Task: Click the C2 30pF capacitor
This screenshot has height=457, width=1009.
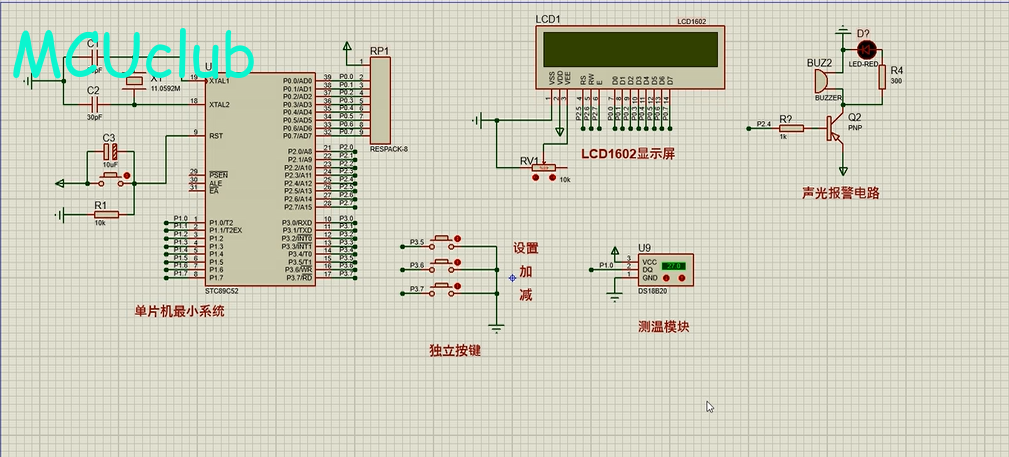Action: [x=94, y=104]
